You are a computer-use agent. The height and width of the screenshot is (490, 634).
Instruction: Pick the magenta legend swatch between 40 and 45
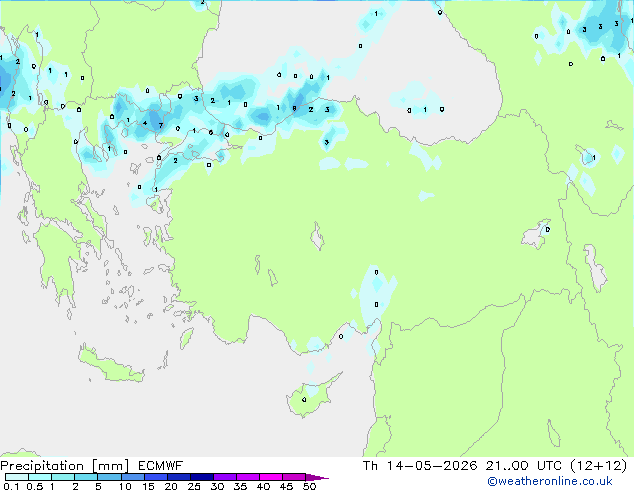[x=271, y=477]
